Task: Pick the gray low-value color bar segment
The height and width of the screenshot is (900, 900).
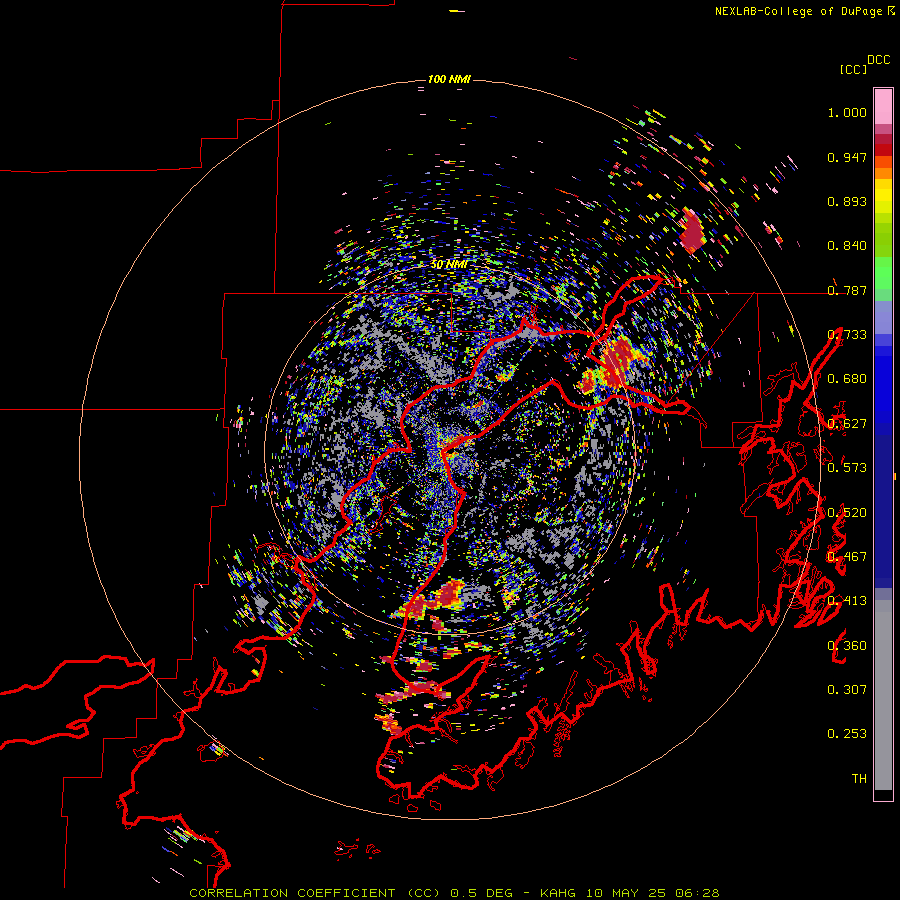Action: pos(883,695)
